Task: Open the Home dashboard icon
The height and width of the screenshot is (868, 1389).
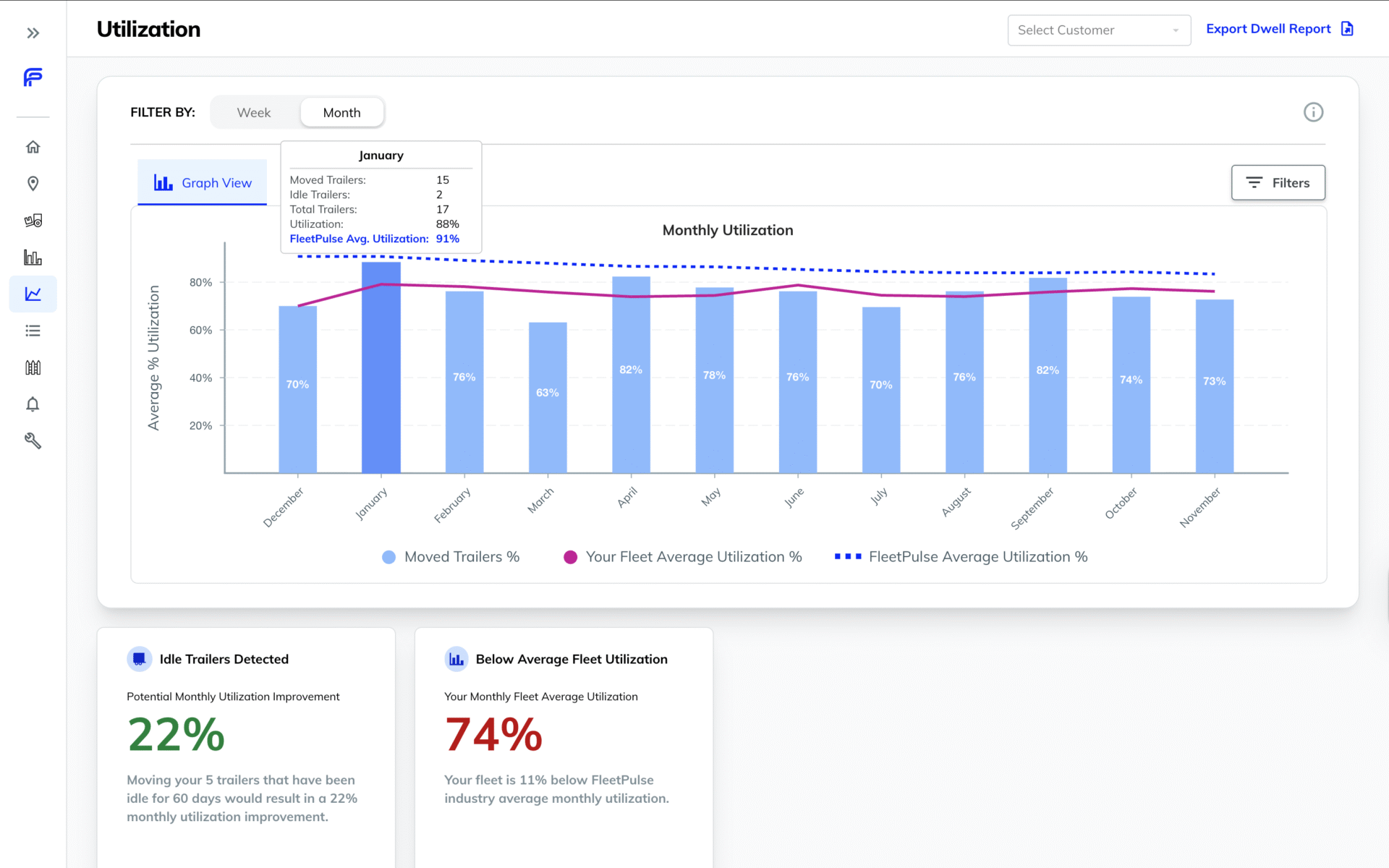Action: click(x=33, y=146)
